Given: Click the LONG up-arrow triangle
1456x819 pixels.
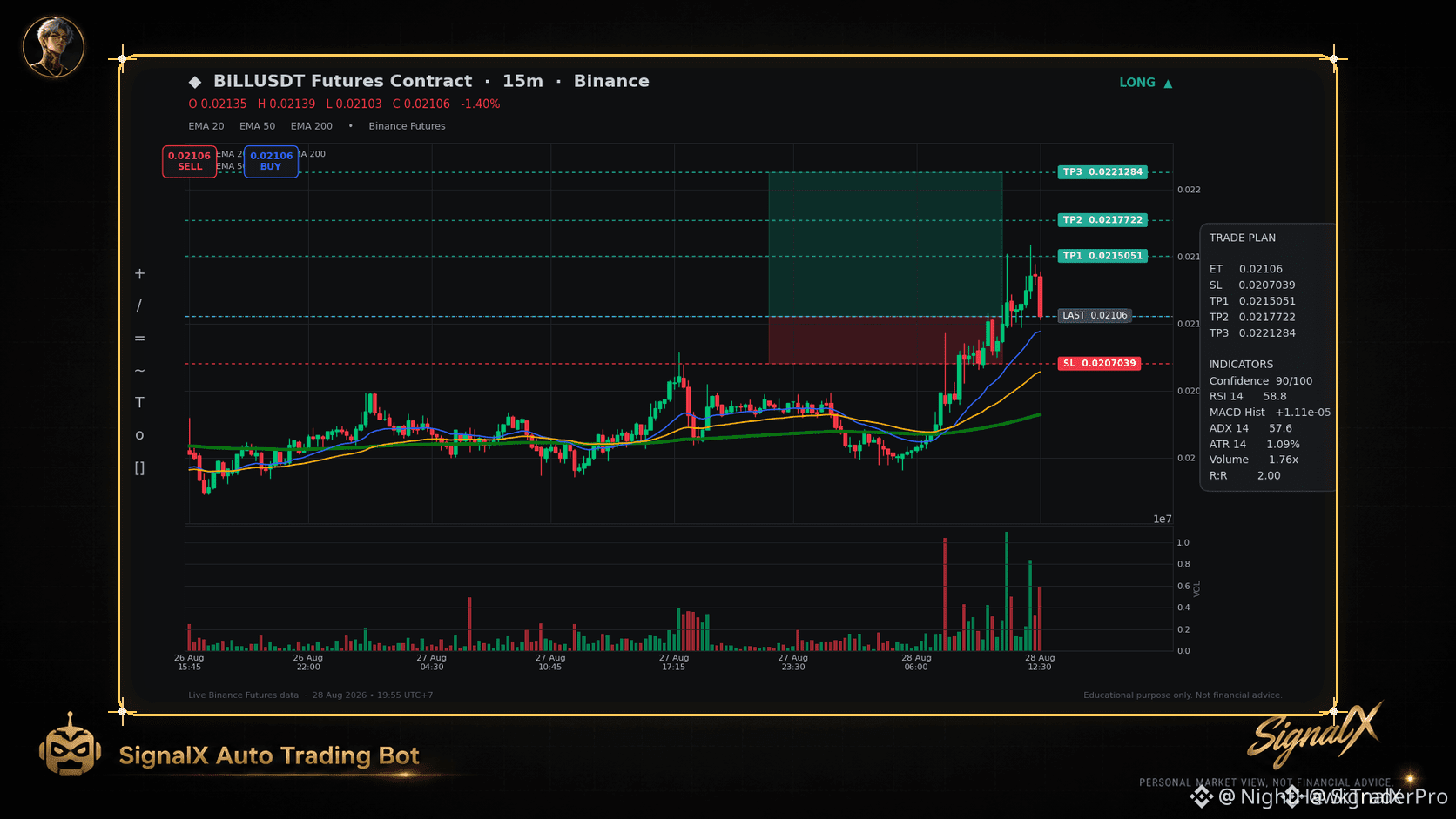Looking at the screenshot, I should click(x=1168, y=84).
